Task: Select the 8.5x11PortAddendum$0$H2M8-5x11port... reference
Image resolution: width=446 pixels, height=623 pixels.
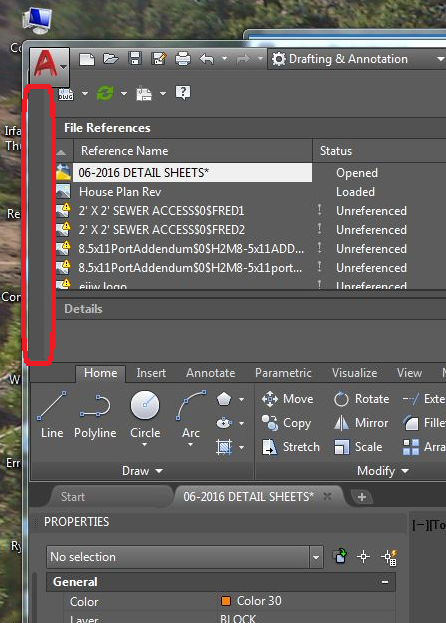Action: [190, 268]
